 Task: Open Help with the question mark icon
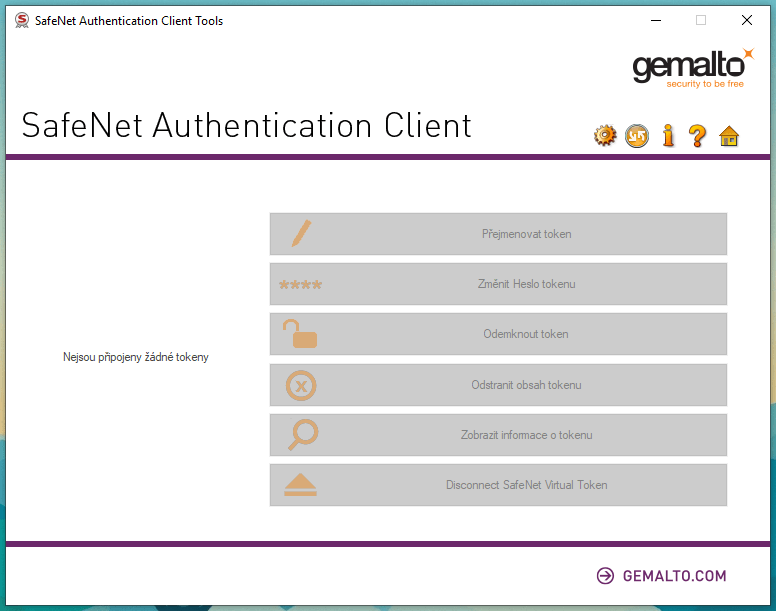point(697,136)
